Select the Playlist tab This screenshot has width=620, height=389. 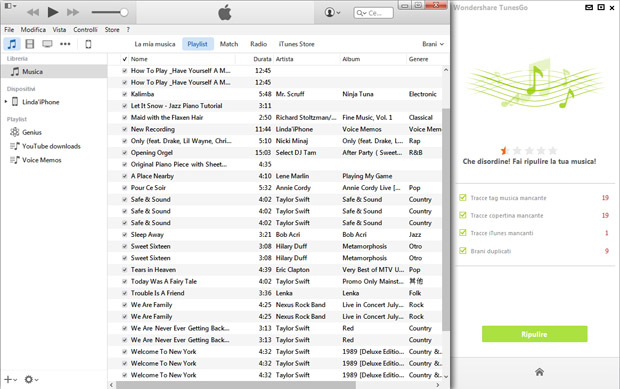(198, 44)
